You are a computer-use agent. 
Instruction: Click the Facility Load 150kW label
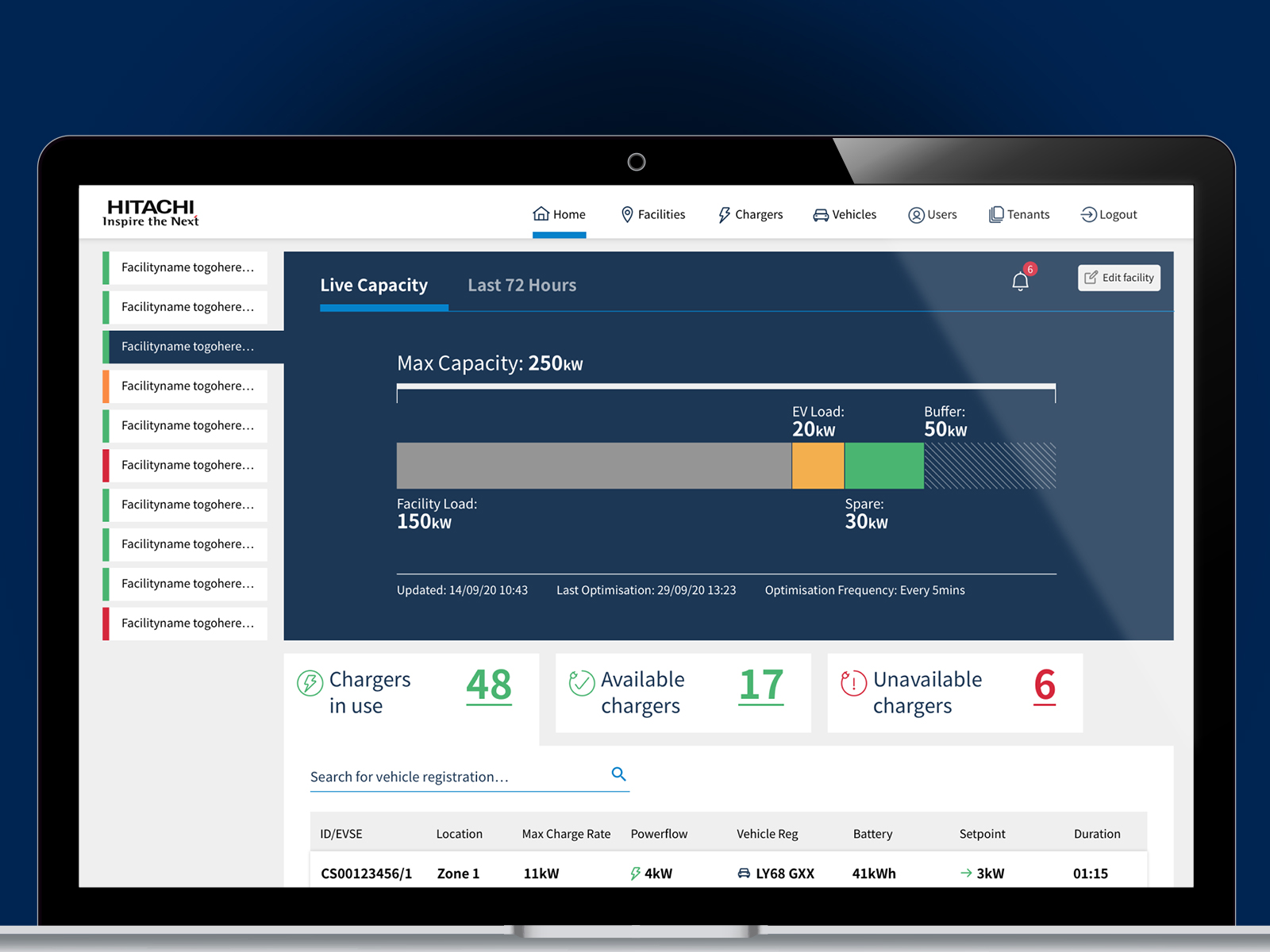tap(437, 514)
